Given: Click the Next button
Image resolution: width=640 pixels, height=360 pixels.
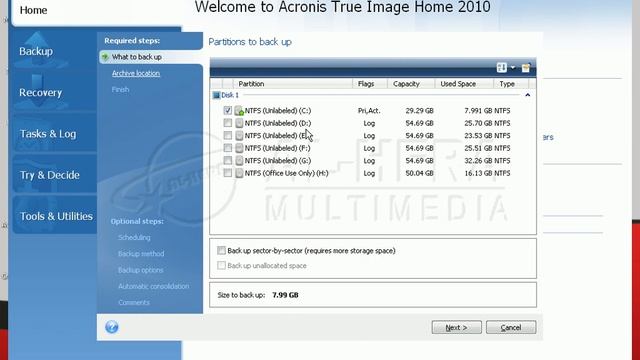Looking at the screenshot, I should [x=456, y=327].
